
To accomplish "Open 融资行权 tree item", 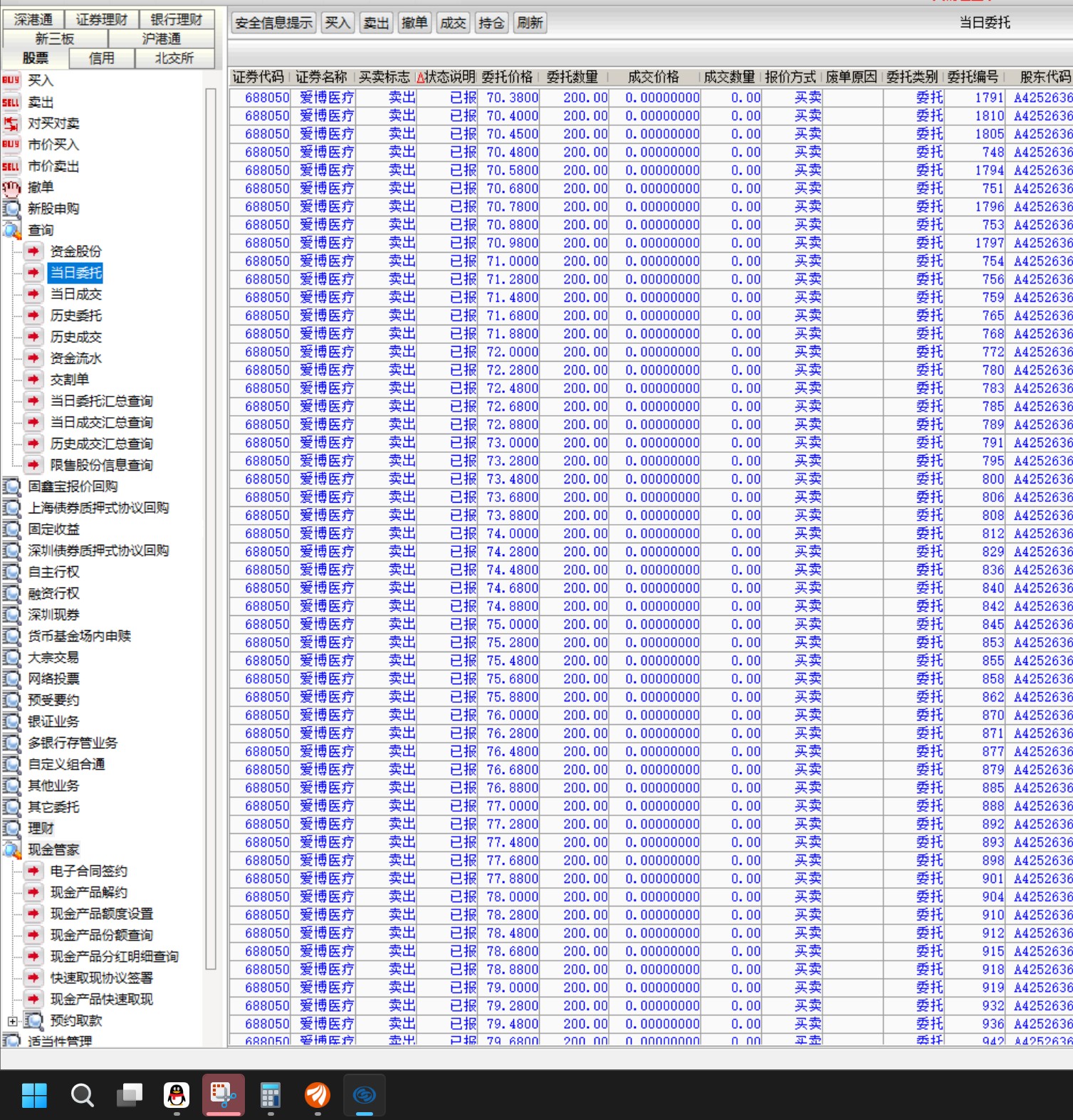I will pos(53,593).
